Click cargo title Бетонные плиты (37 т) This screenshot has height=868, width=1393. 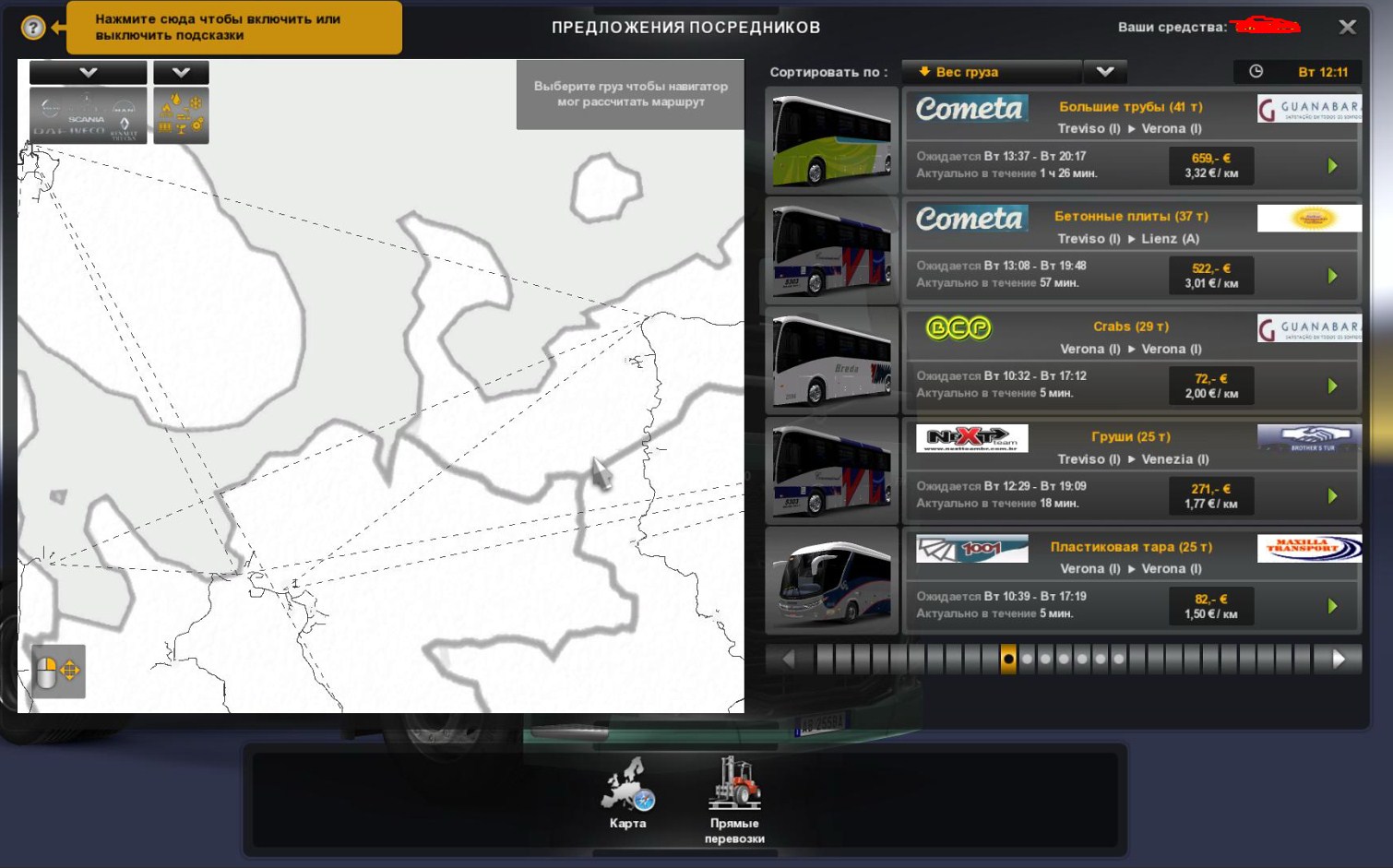pyautogui.click(x=1131, y=216)
